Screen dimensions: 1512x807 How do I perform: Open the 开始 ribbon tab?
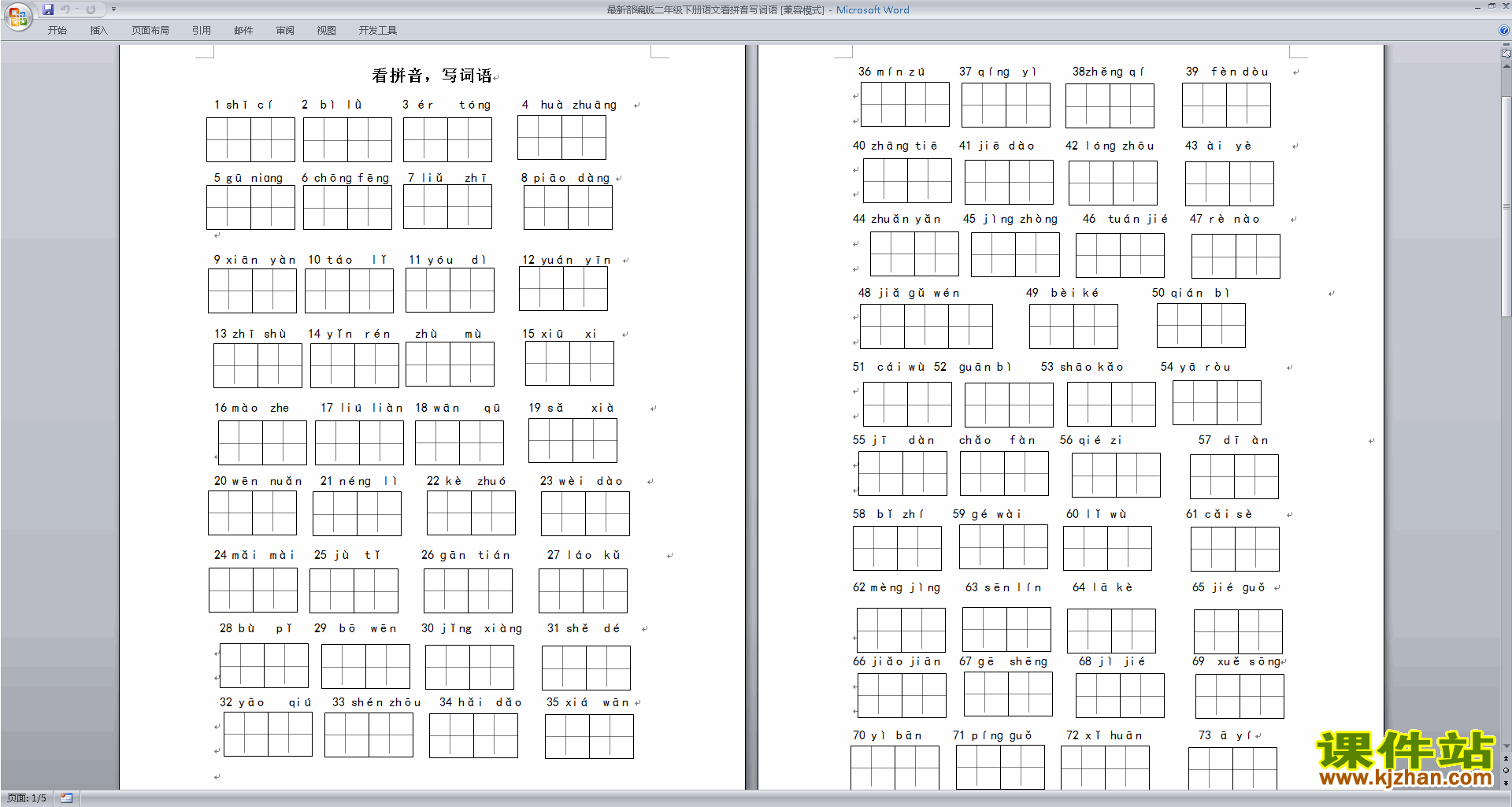(57, 31)
